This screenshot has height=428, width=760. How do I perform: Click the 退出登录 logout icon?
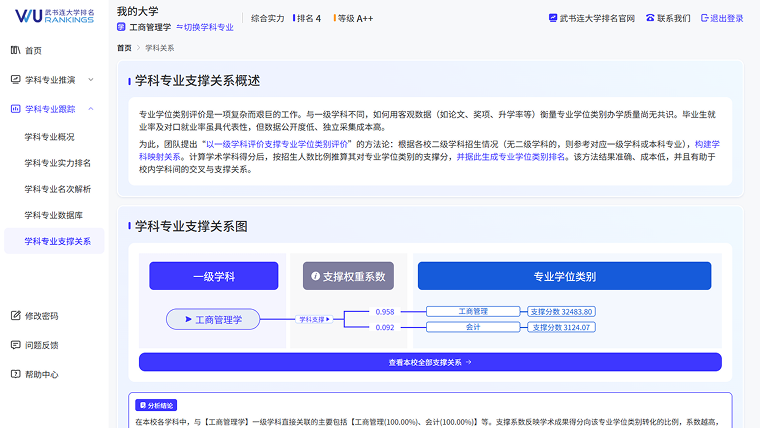click(x=705, y=18)
